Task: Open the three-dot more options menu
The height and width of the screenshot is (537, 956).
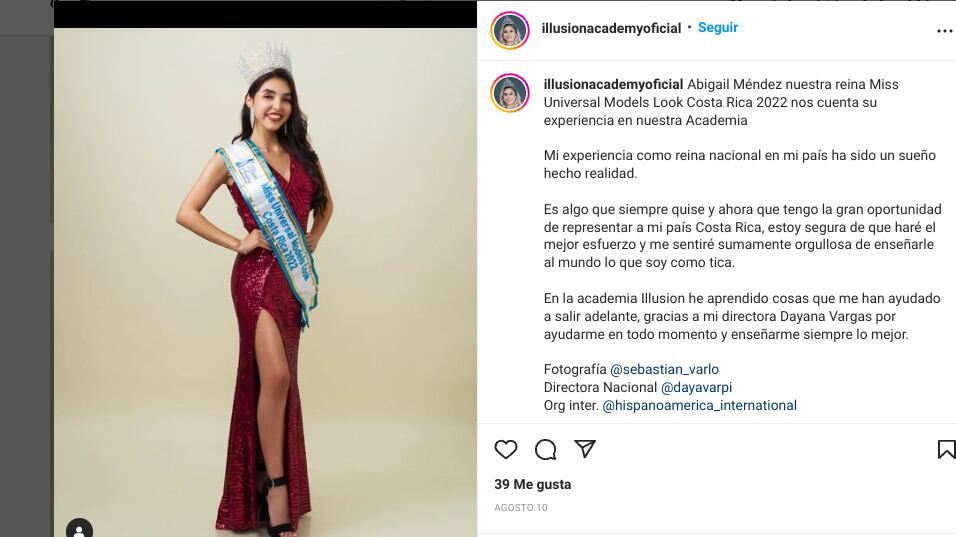Action: 944,31
